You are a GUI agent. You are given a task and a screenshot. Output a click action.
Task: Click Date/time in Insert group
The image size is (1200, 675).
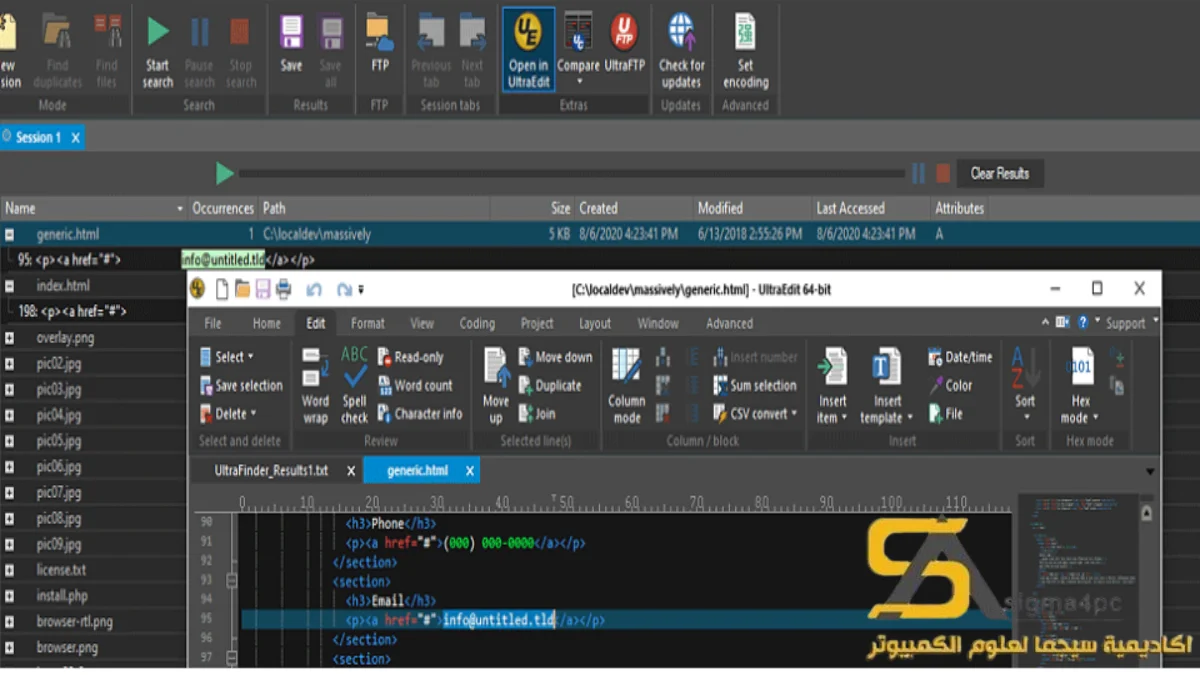[x=960, y=357]
